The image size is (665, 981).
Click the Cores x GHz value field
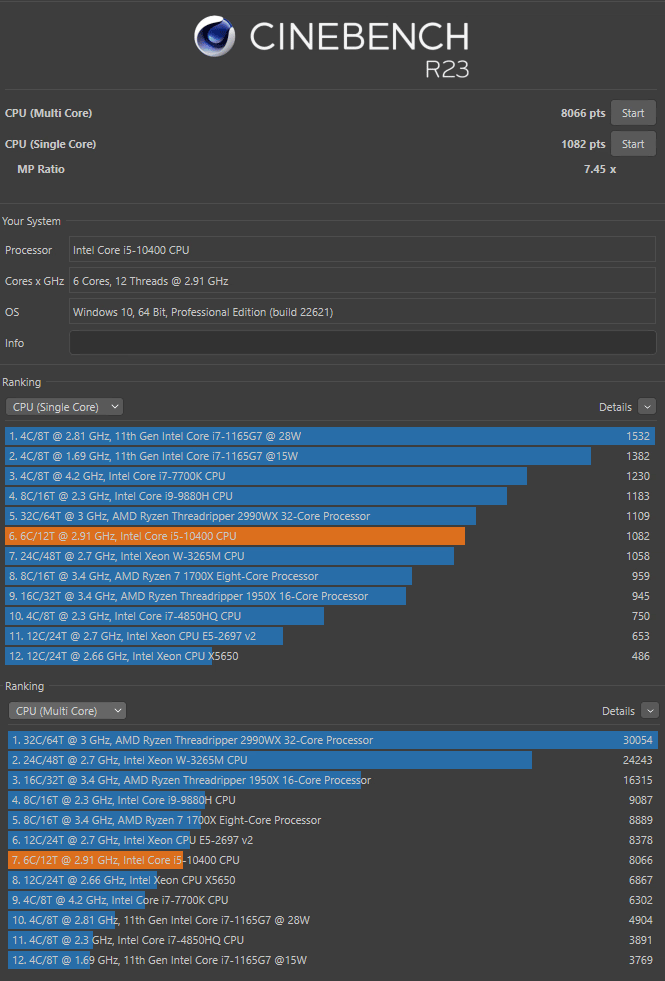tap(362, 281)
